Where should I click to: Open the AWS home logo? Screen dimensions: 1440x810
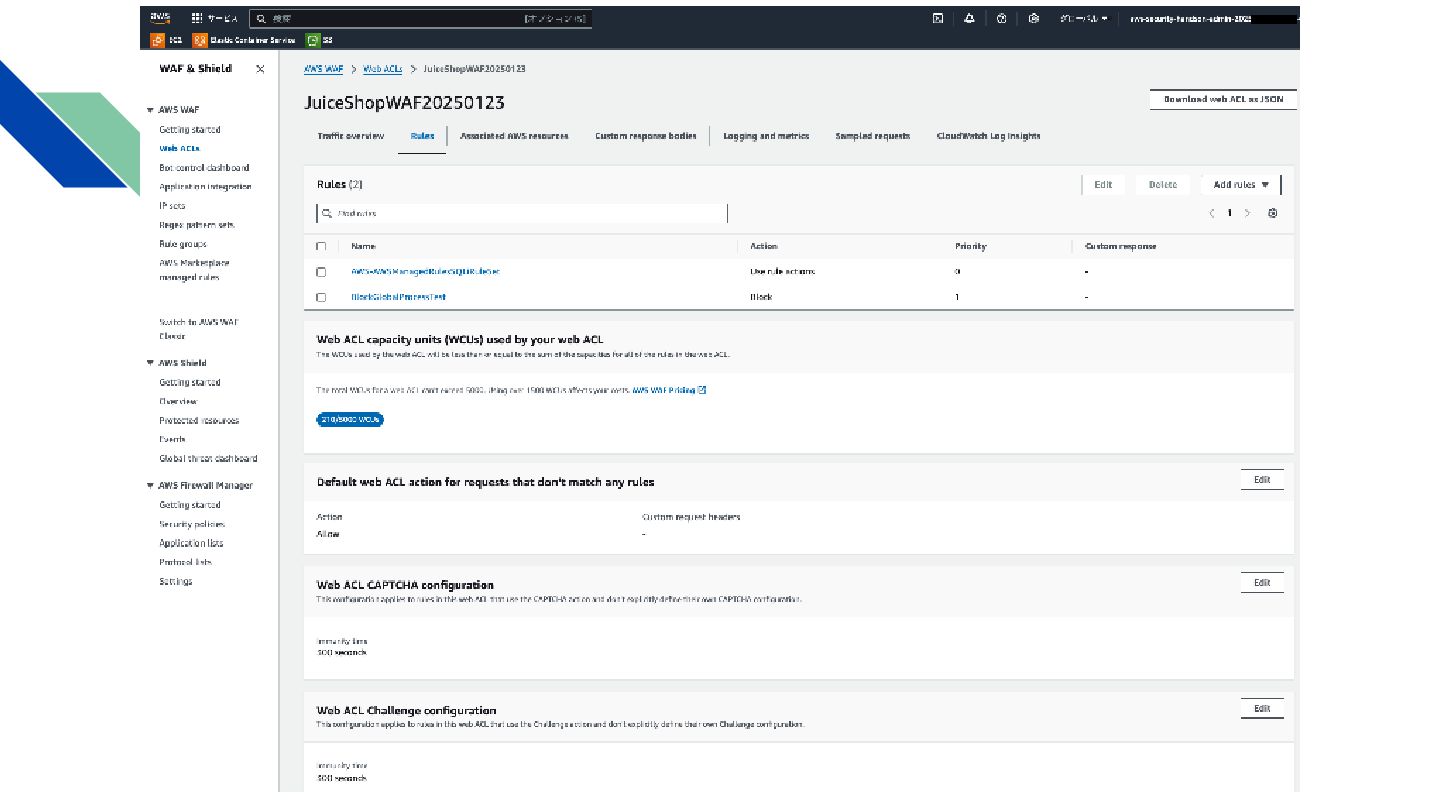(160, 18)
